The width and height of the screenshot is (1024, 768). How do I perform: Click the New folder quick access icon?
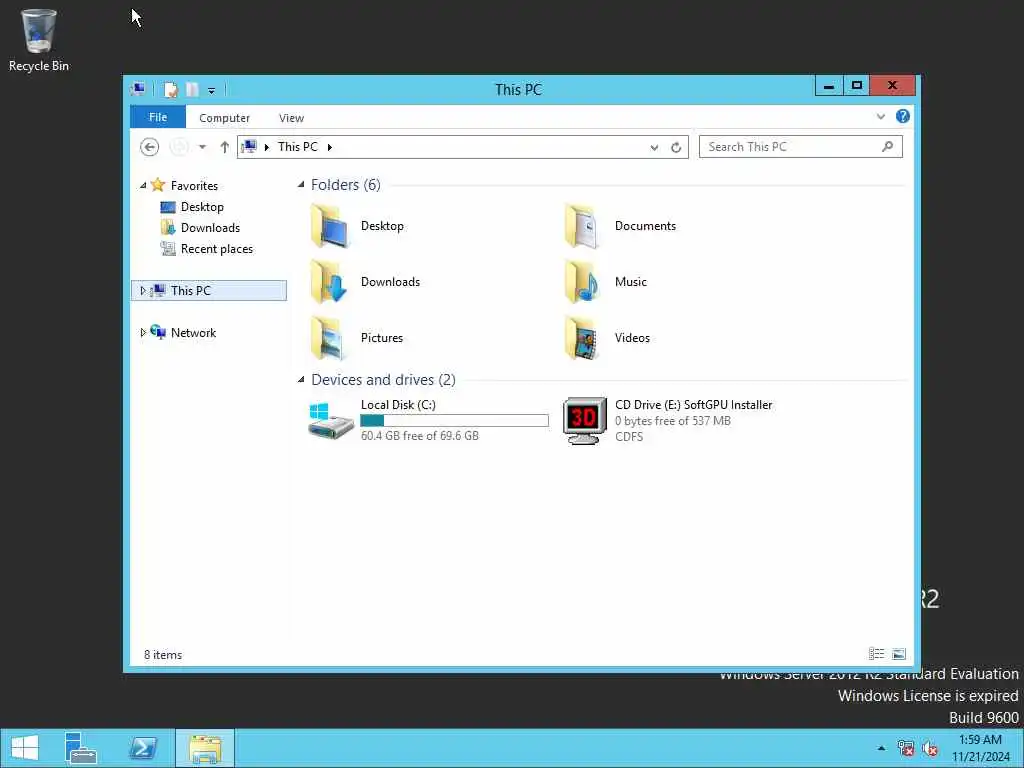click(x=192, y=89)
